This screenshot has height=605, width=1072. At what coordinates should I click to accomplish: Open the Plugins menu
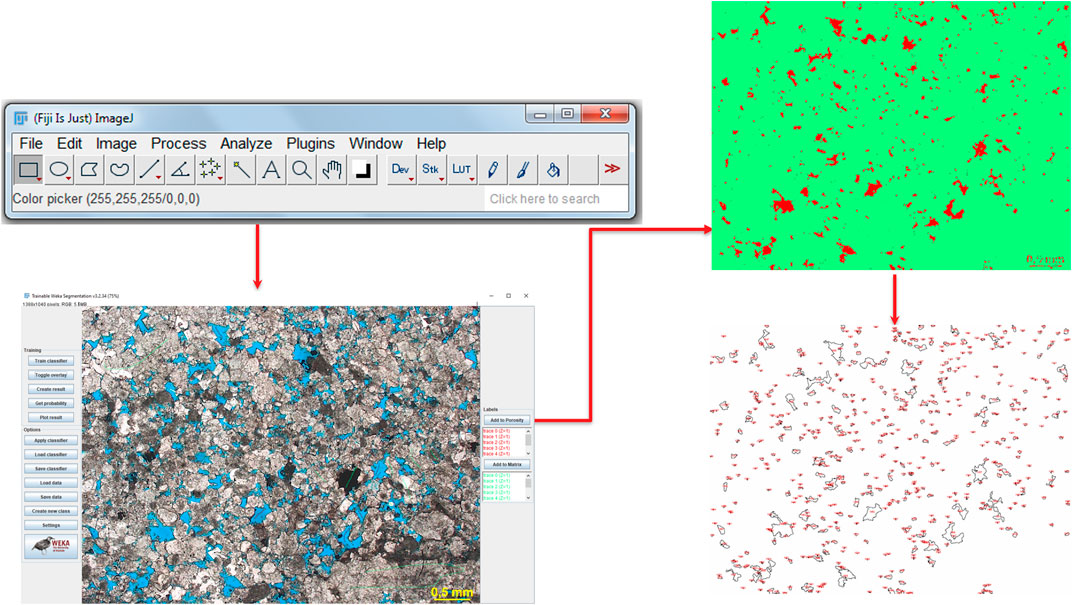310,144
